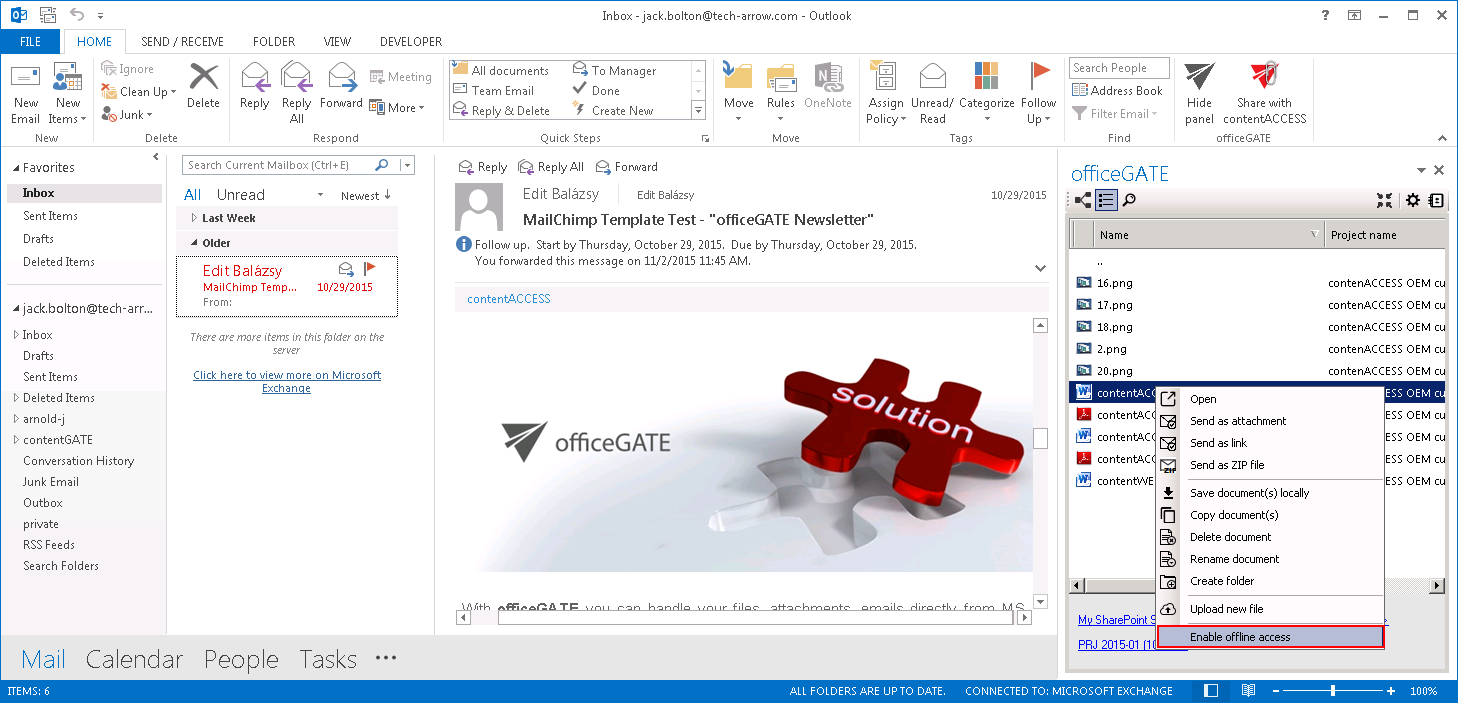1458x703 pixels.
Task: Click the New Email button
Action: tap(26, 93)
